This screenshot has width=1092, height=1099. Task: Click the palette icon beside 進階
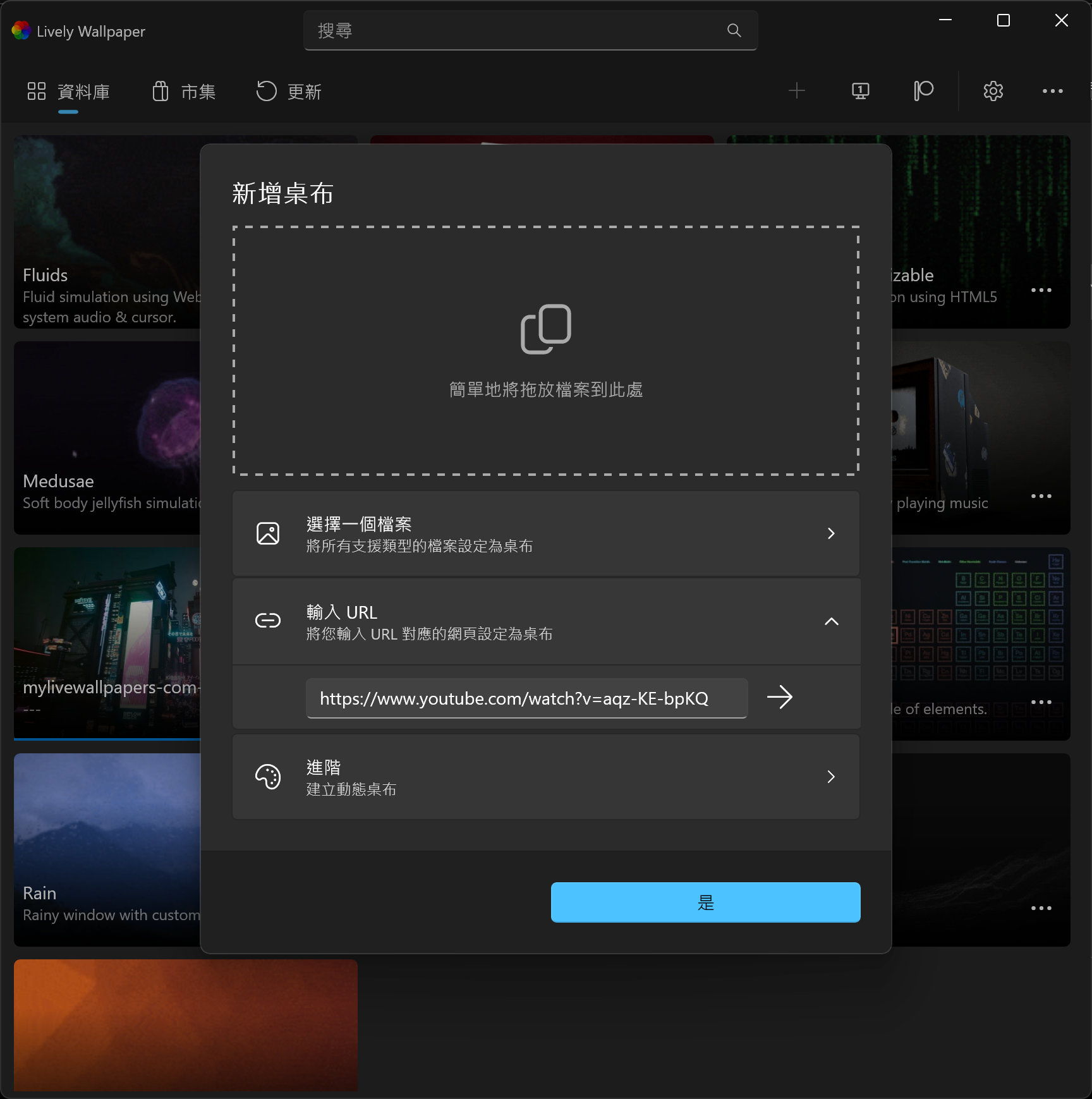click(x=268, y=777)
